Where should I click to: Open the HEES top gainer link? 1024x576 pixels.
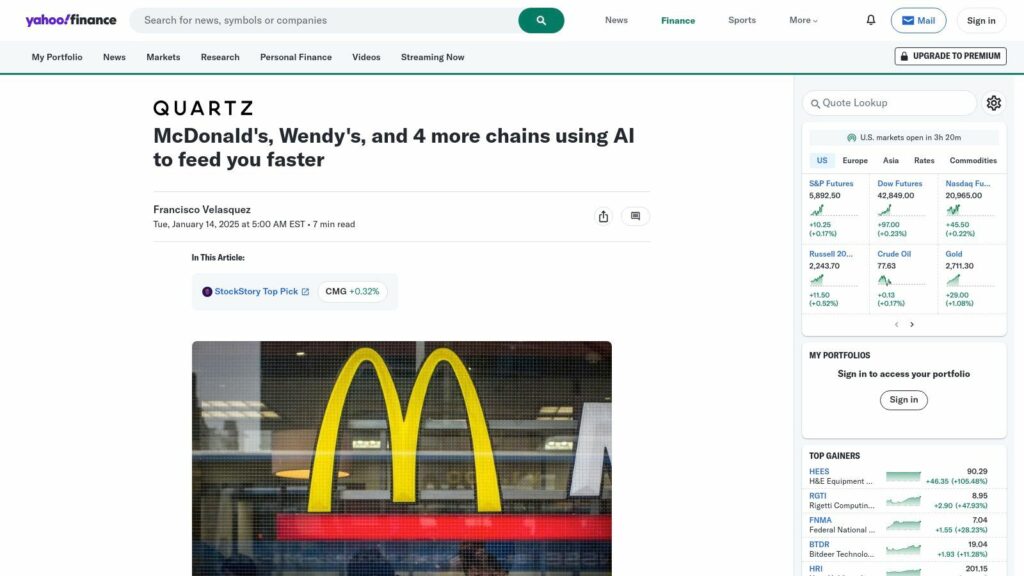click(x=819, y=472)
